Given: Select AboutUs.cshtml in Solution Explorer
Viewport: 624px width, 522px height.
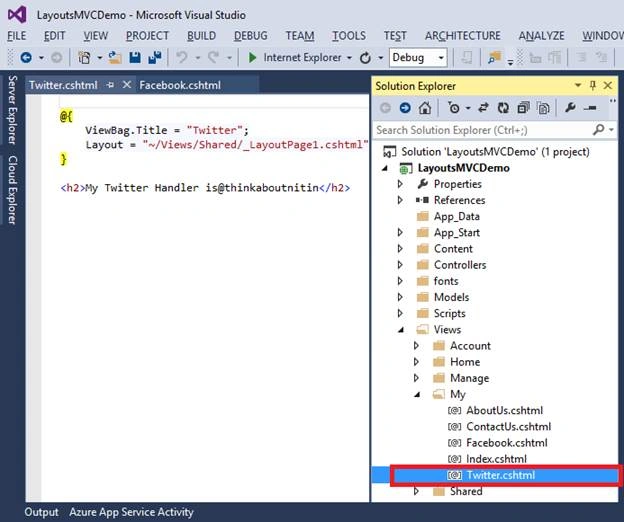Looking at the screenshot, I should [x=504, y=410].
